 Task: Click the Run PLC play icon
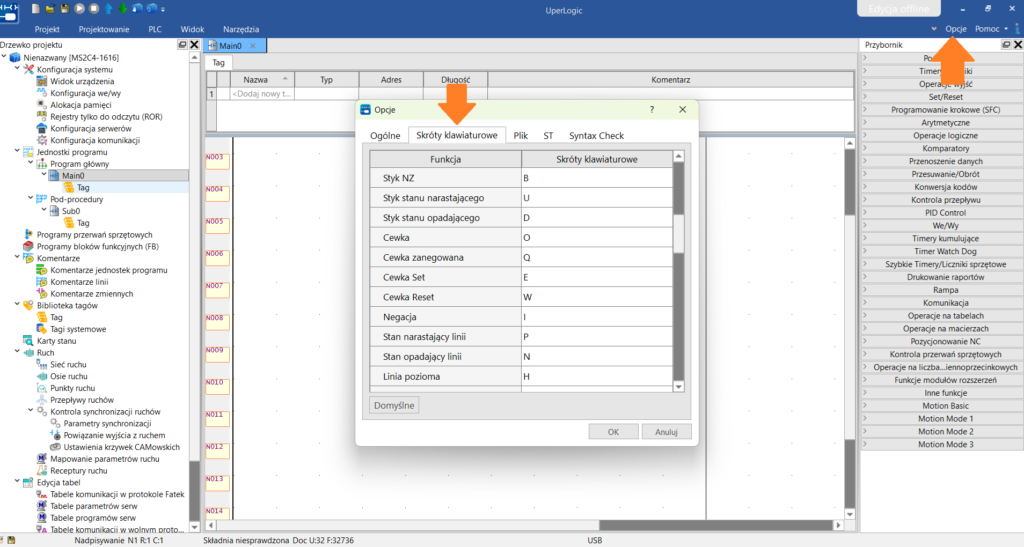tap(79, 8)
